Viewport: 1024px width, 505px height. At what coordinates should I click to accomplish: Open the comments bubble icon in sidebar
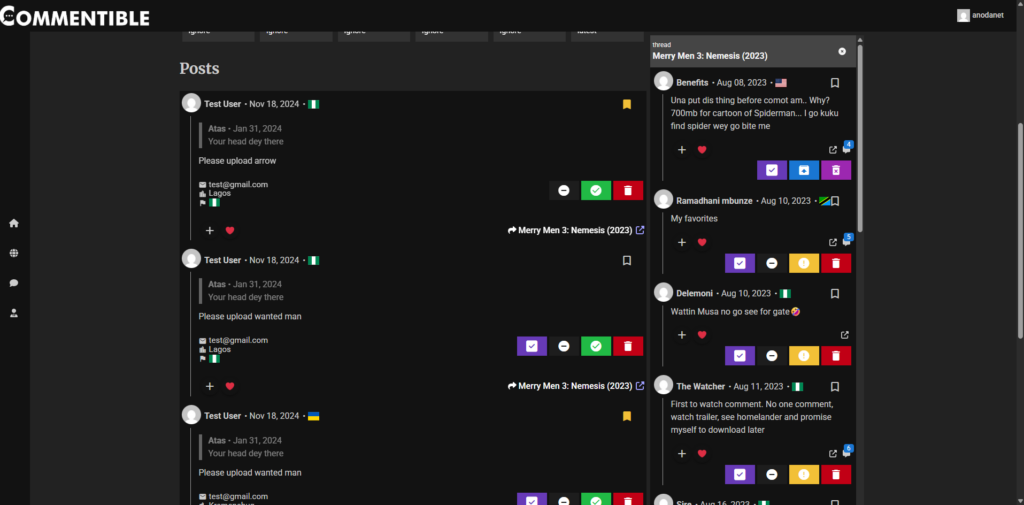(14, 283)
